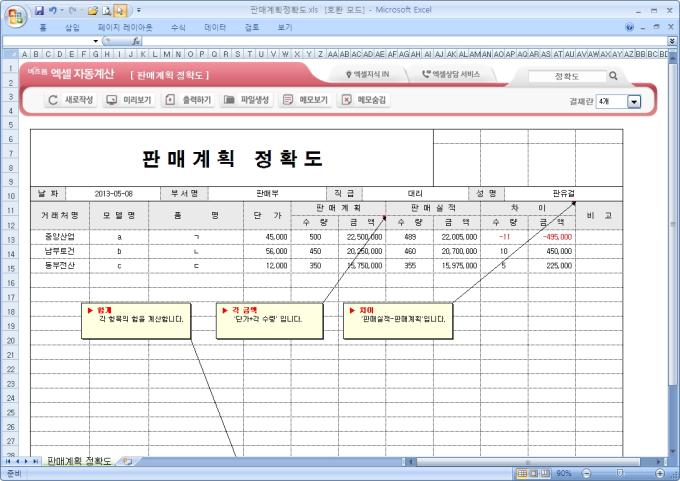
Task: Switch to the 페이지 레이아웃 ribbon tab
Action: (x=125, y=27)
